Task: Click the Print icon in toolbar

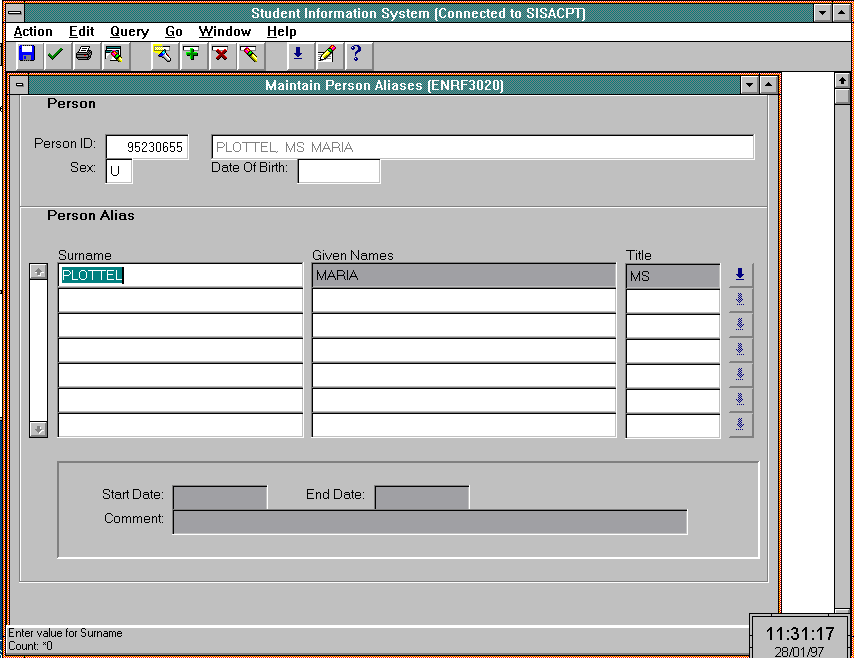Action: 84,54
